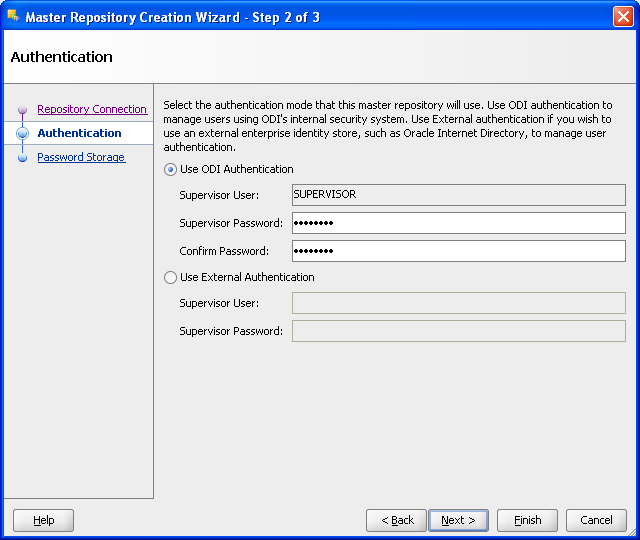Open the Repository Connection step link
Viewport: 640px width, 540px height.
pos(92,109)
